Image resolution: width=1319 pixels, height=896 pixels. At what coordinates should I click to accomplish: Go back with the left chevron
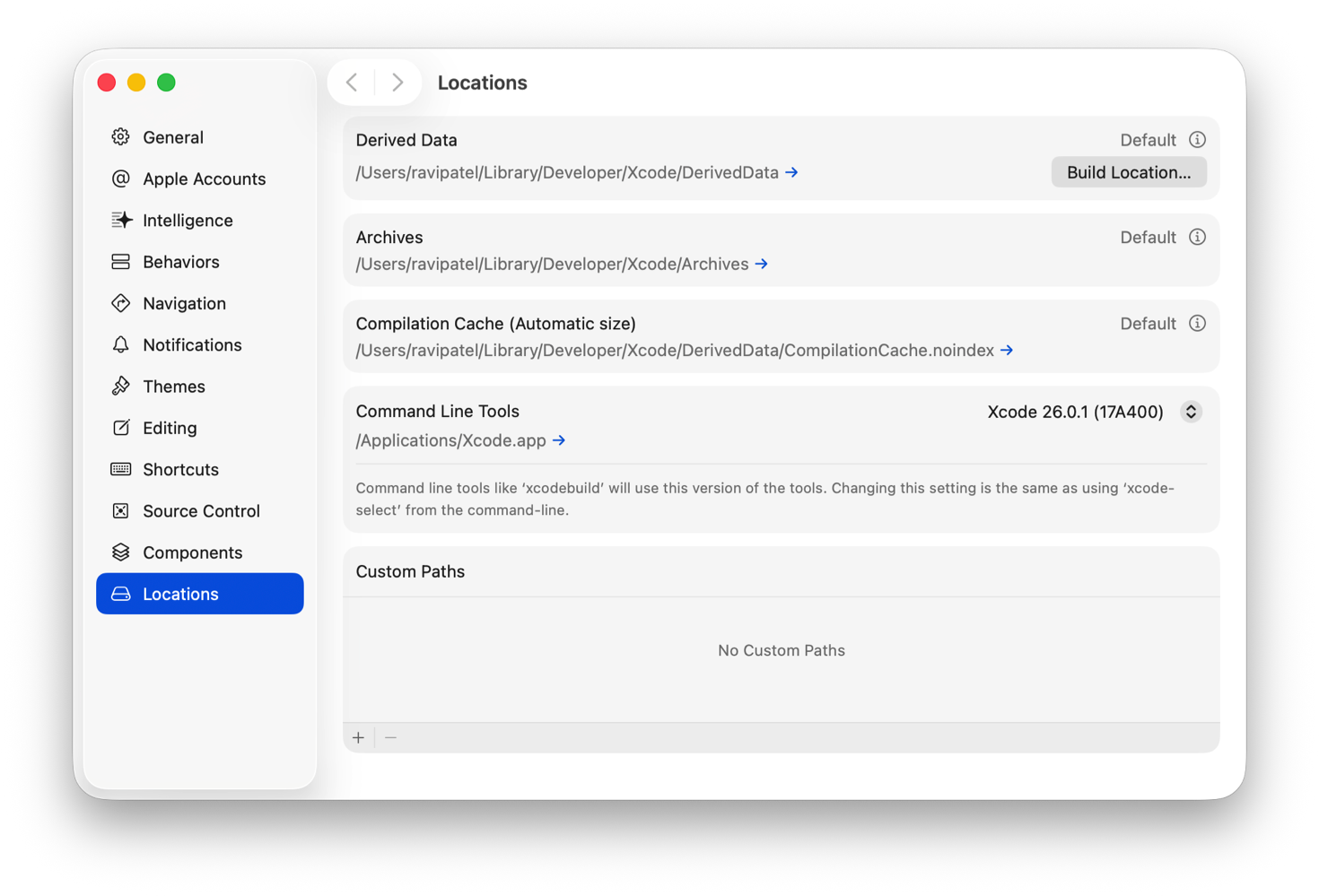(352, 83)
